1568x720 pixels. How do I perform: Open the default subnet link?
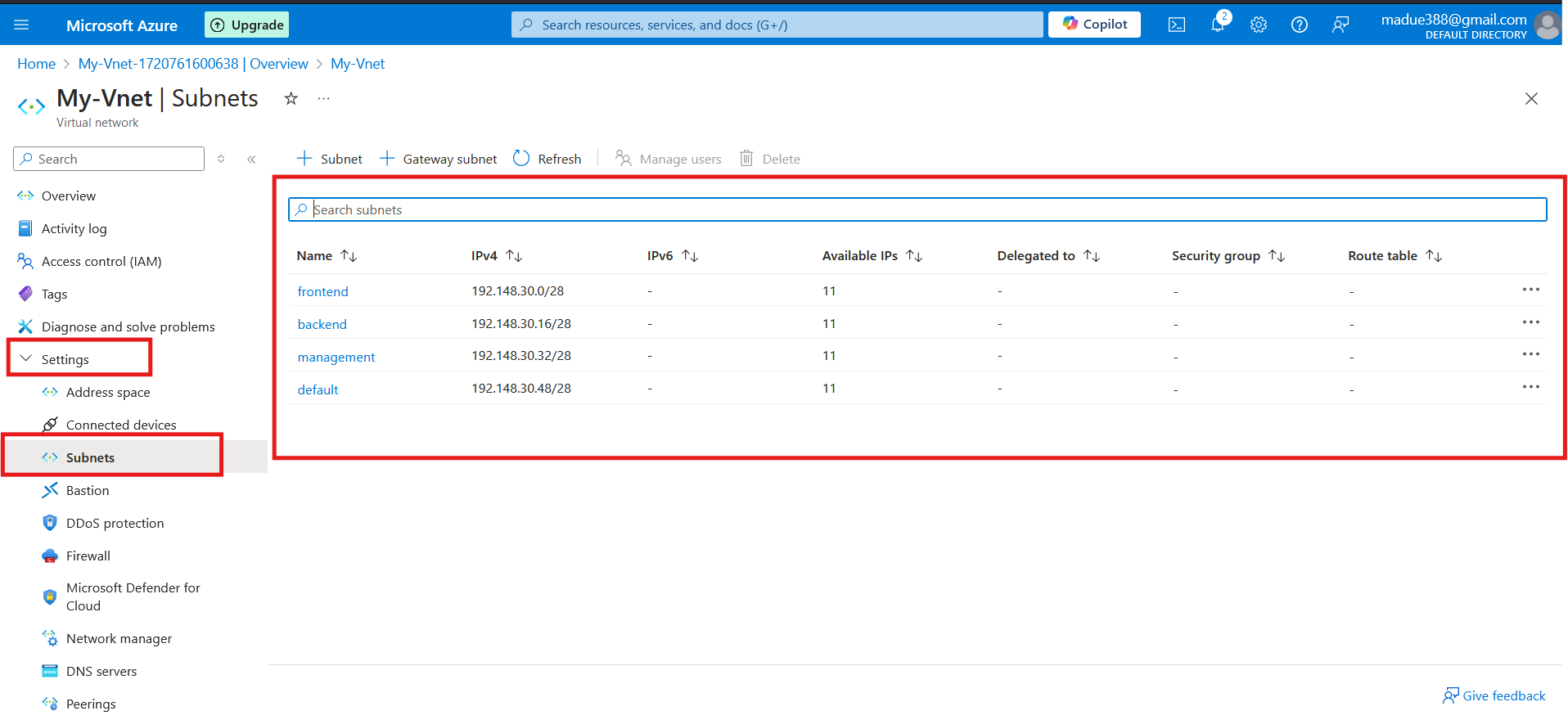318,390
